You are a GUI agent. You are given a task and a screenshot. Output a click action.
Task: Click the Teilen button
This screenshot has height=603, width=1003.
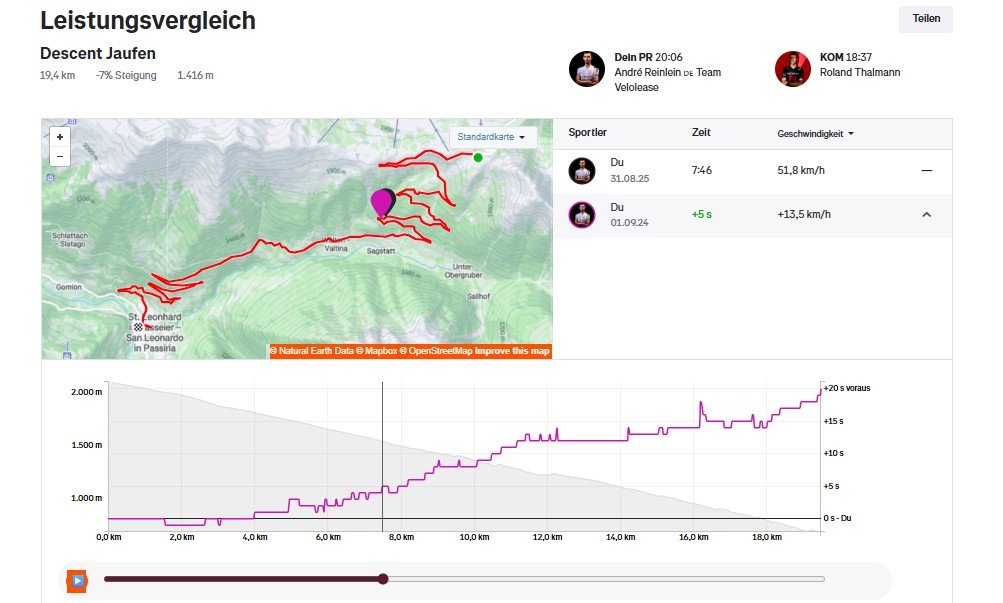click(925, 19)
